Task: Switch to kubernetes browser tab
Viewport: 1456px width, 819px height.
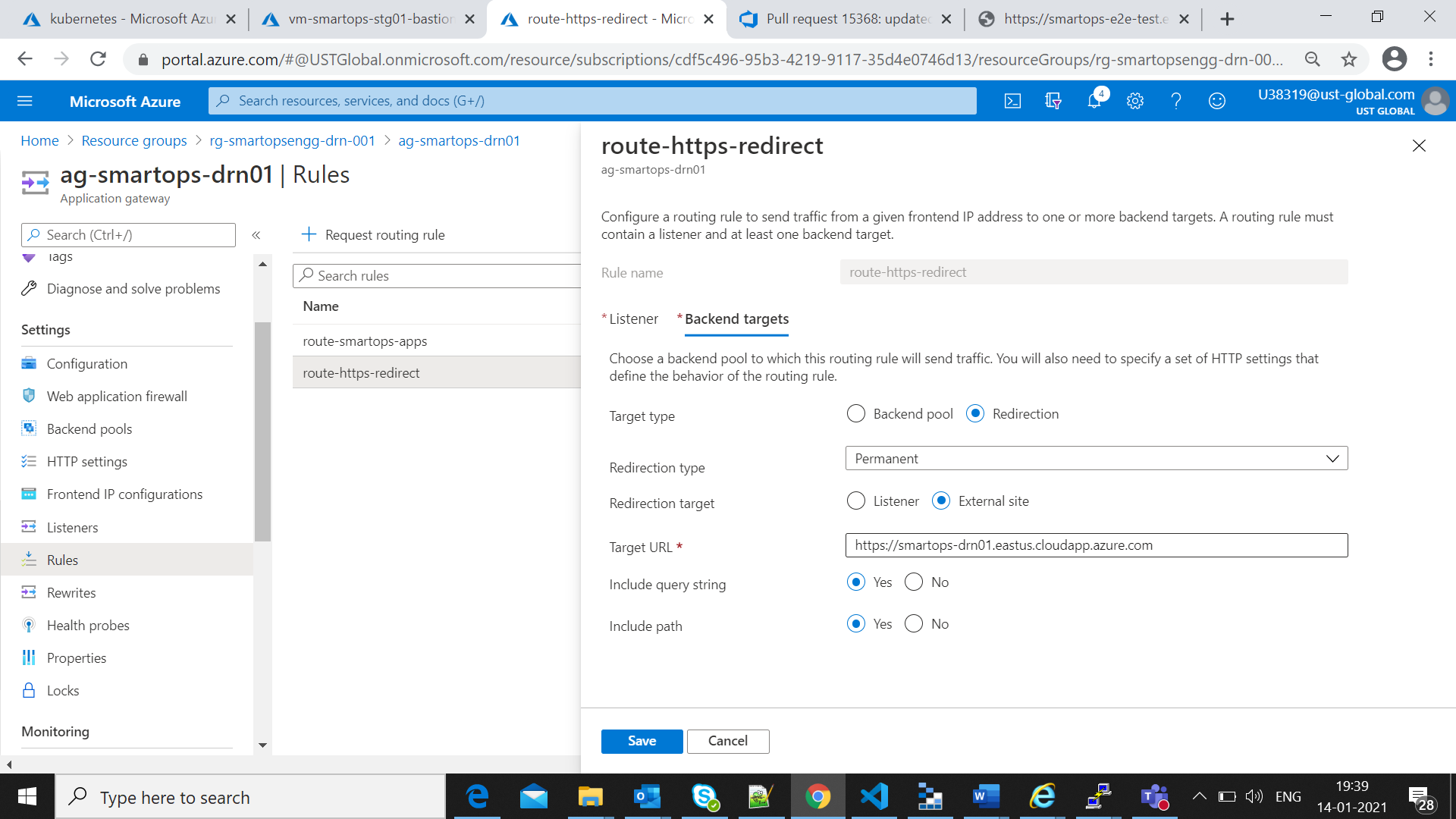Action: pyautogui.click(x=129, y=19)
